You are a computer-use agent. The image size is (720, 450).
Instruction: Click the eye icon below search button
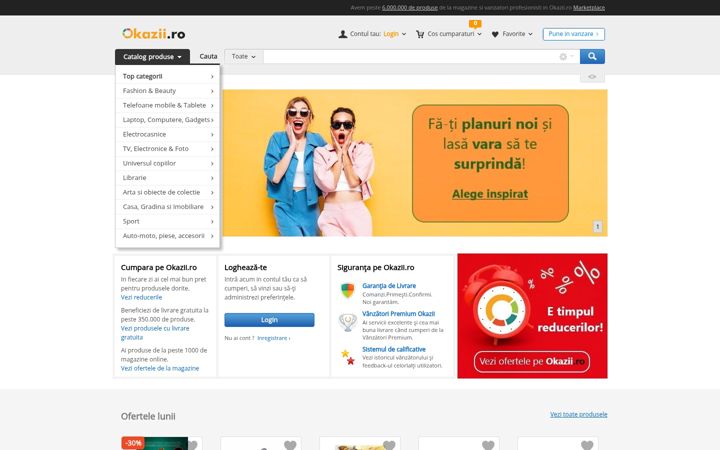pyautogui.click(x=592, y=77)
